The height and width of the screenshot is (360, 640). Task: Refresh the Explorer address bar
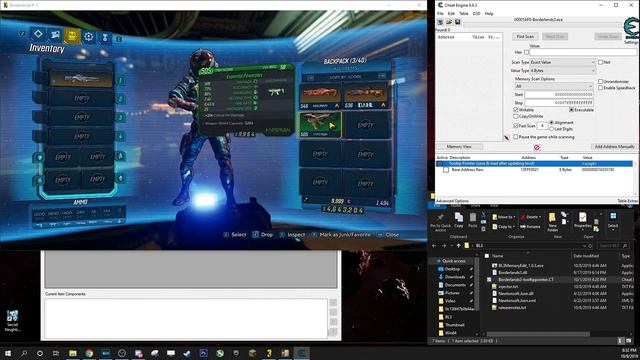coord(590,246)
